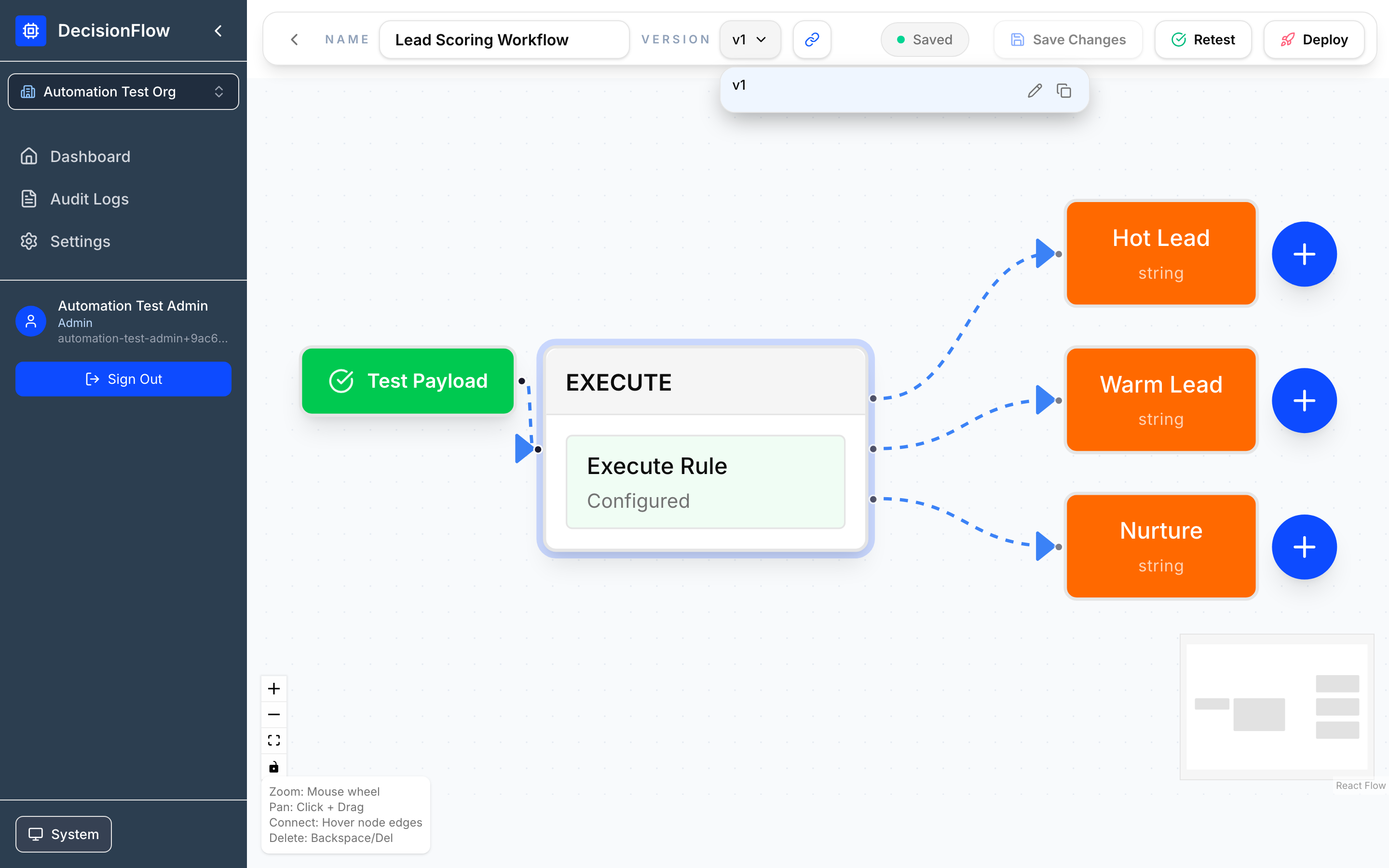Click the Saved status indicator
1389x868 pixels.
[x=924, y=40]
